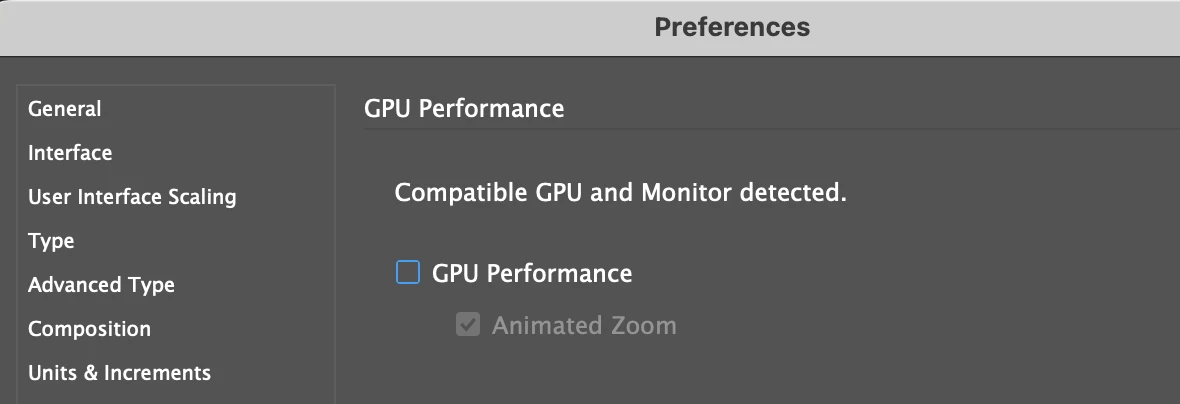Viewport: 1180px width, 404px height.
Task: Open User Interface Scaling preferences
Action: tap(132, 197)
